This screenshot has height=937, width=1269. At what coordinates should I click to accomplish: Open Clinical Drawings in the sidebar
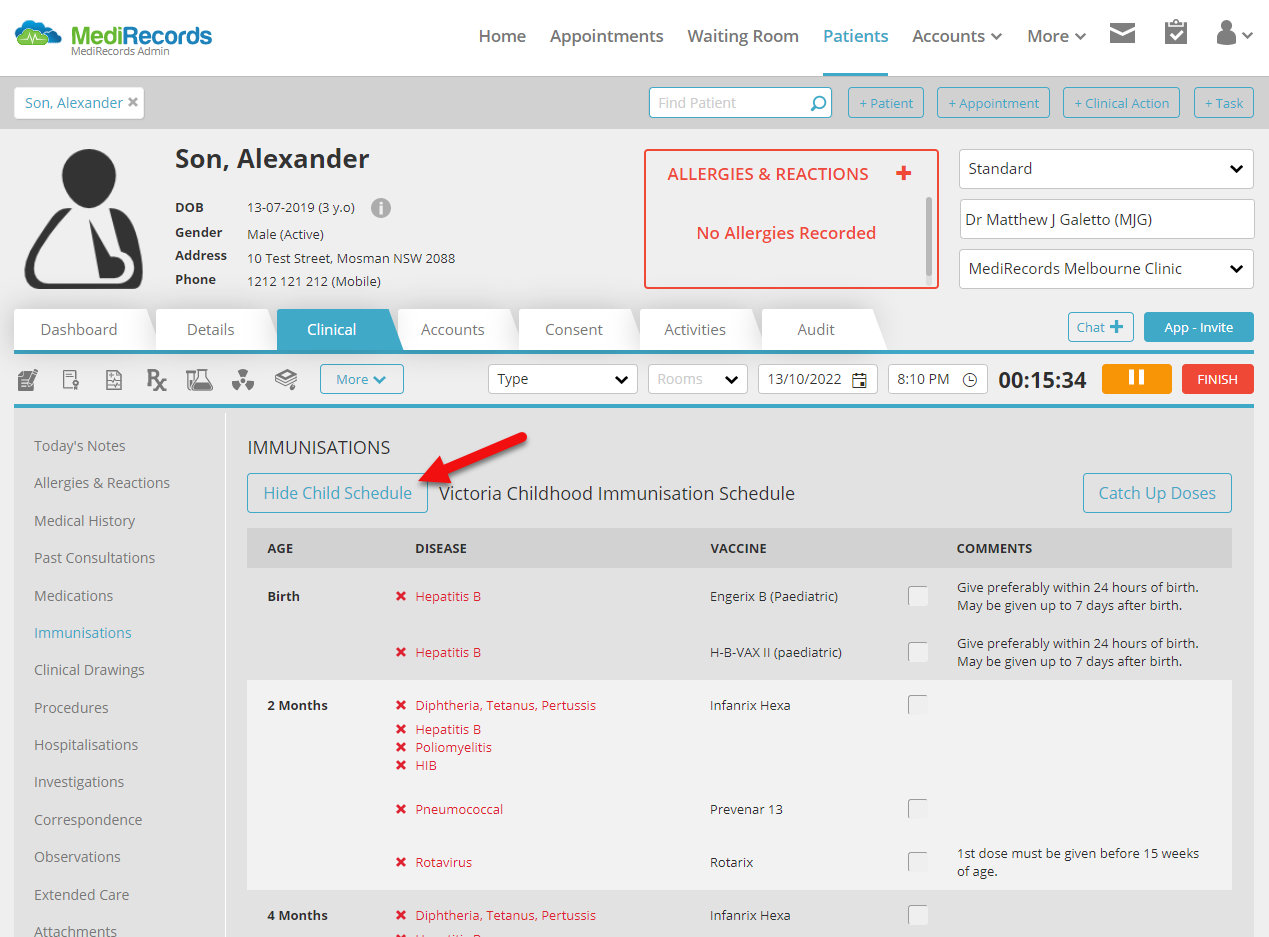point(89,670)
